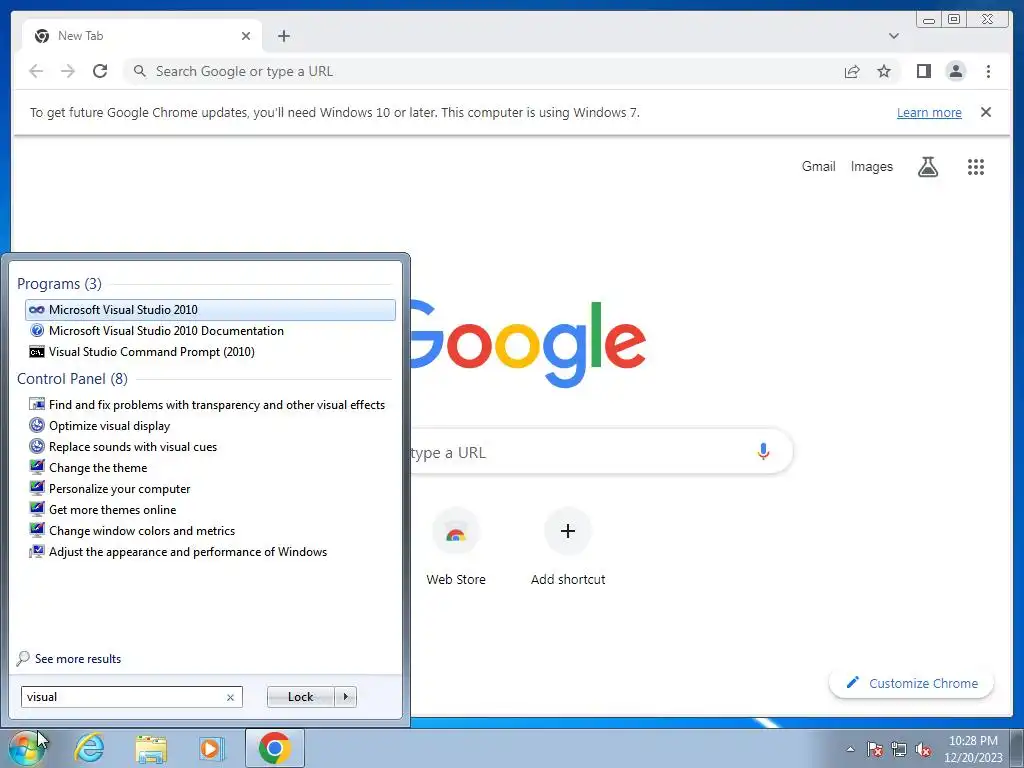Open the Search Labs flask icon
1024x768 pixels.
pyautogui.click(x=927, y=167)
